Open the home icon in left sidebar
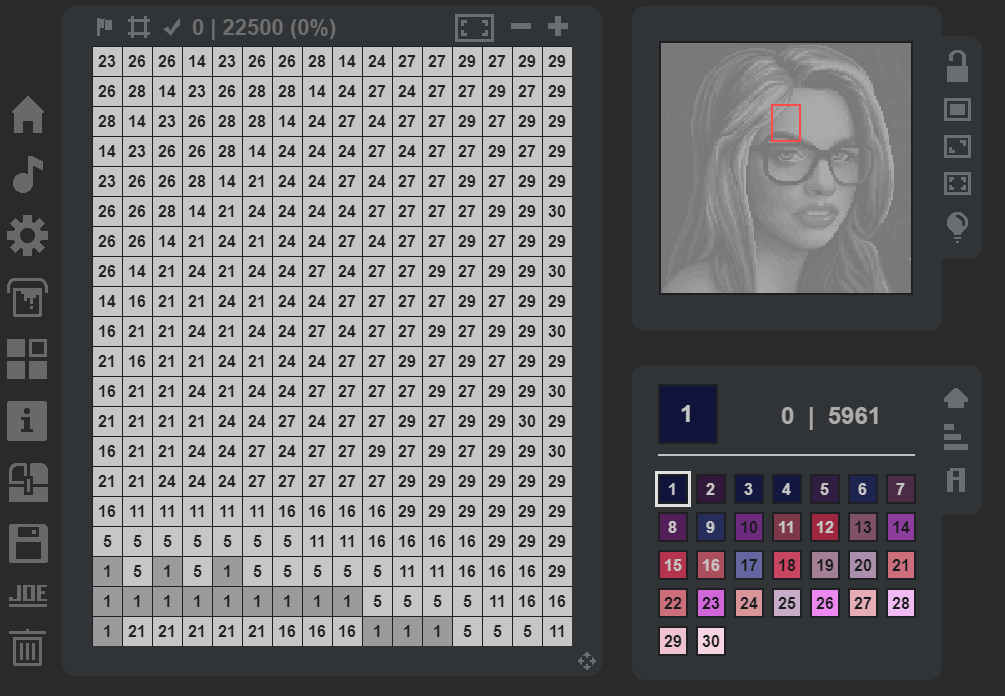This screenshot has width=1005, height=696. (x=28, y=115)
